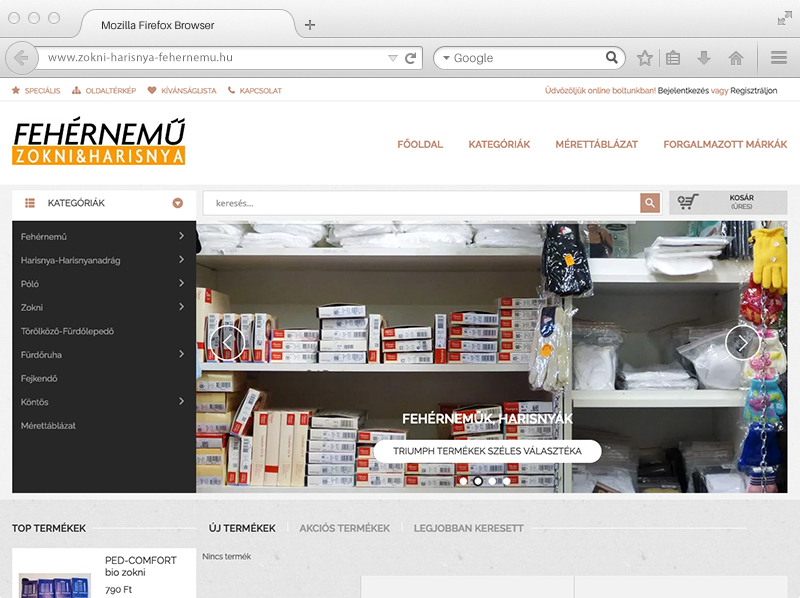Click the browser home icon
800x598 pixels.
tap(736, 58)
